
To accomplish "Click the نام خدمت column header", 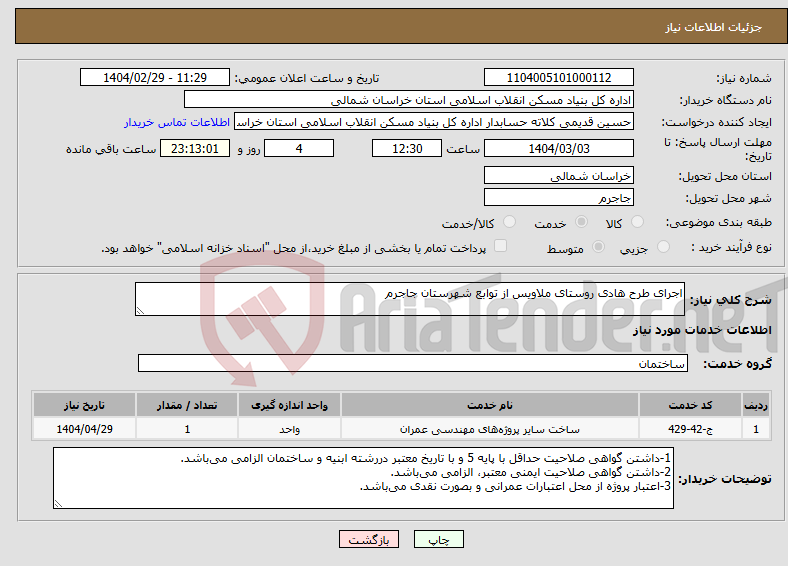I will (490, 405).
